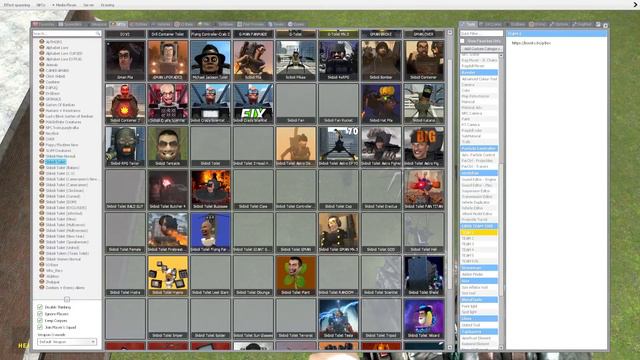
Task: Open the Animals NPC category
Action: 52,64
